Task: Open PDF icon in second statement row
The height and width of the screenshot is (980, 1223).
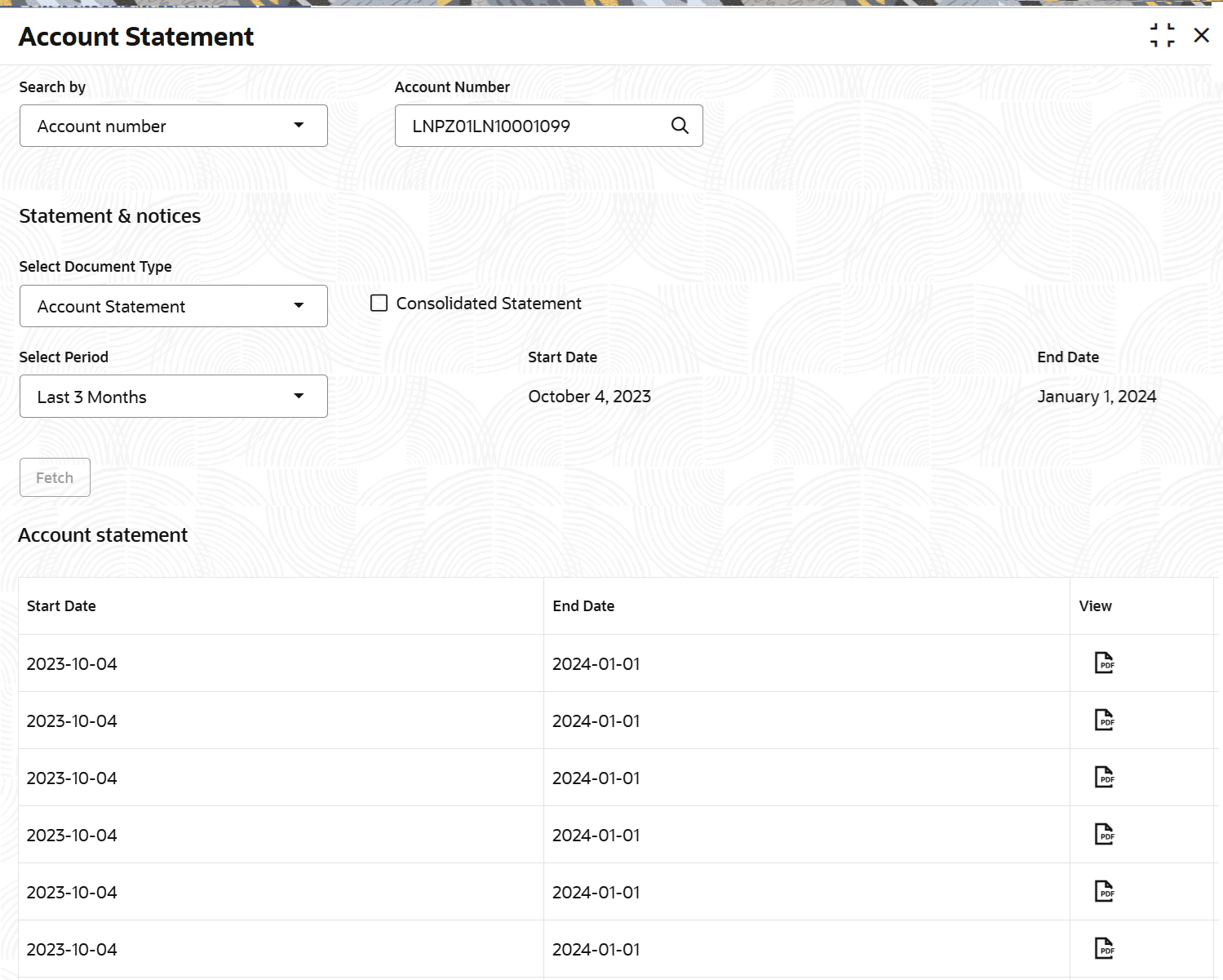Action: [x=1104, y=720]
